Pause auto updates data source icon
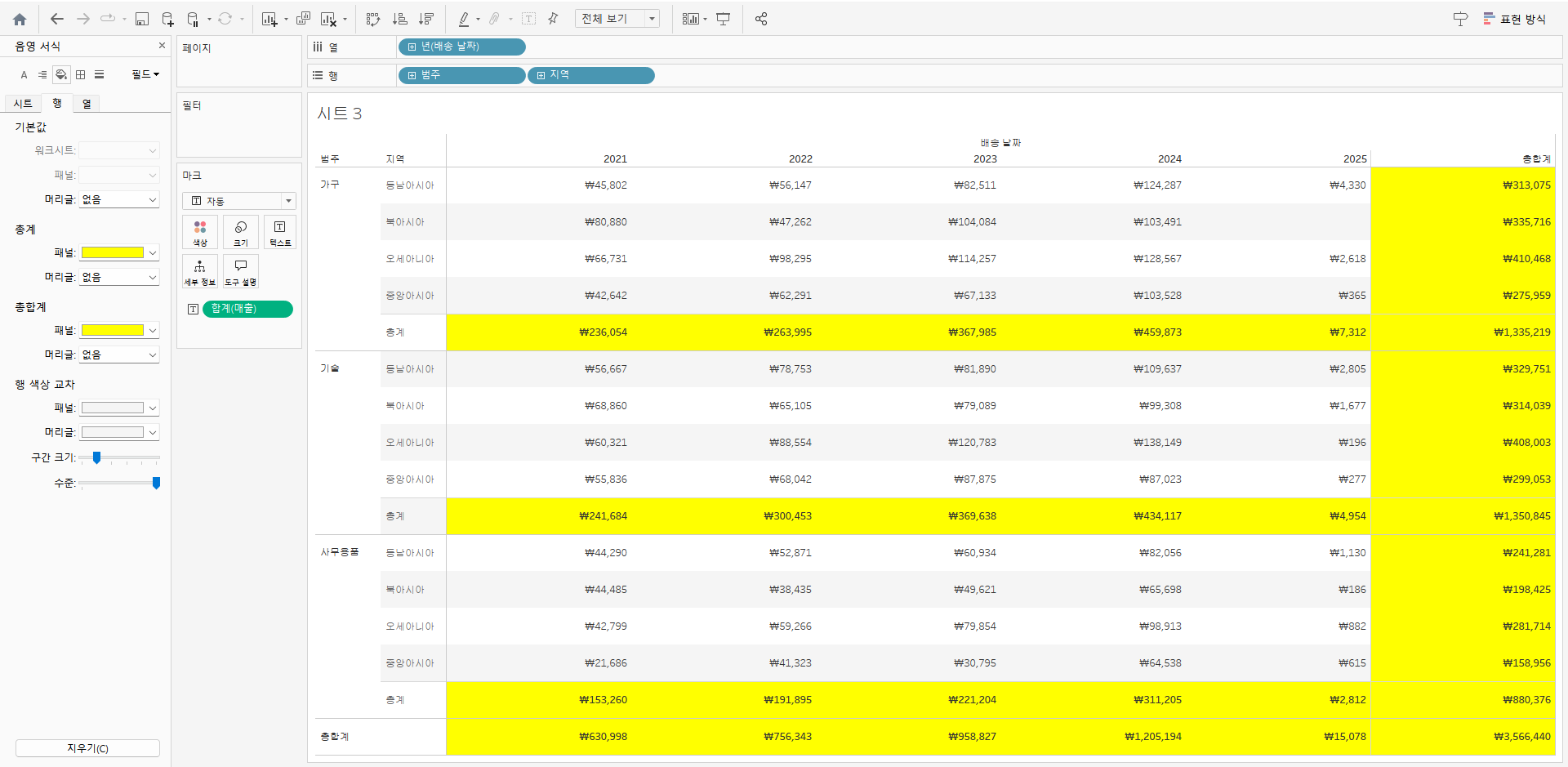The width and height of the screenshot is (1568, 767). click(193, 19)
